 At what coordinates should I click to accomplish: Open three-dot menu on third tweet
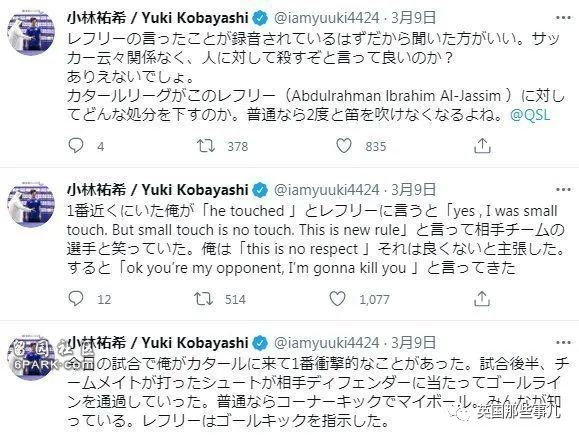[x=563, y=342]
